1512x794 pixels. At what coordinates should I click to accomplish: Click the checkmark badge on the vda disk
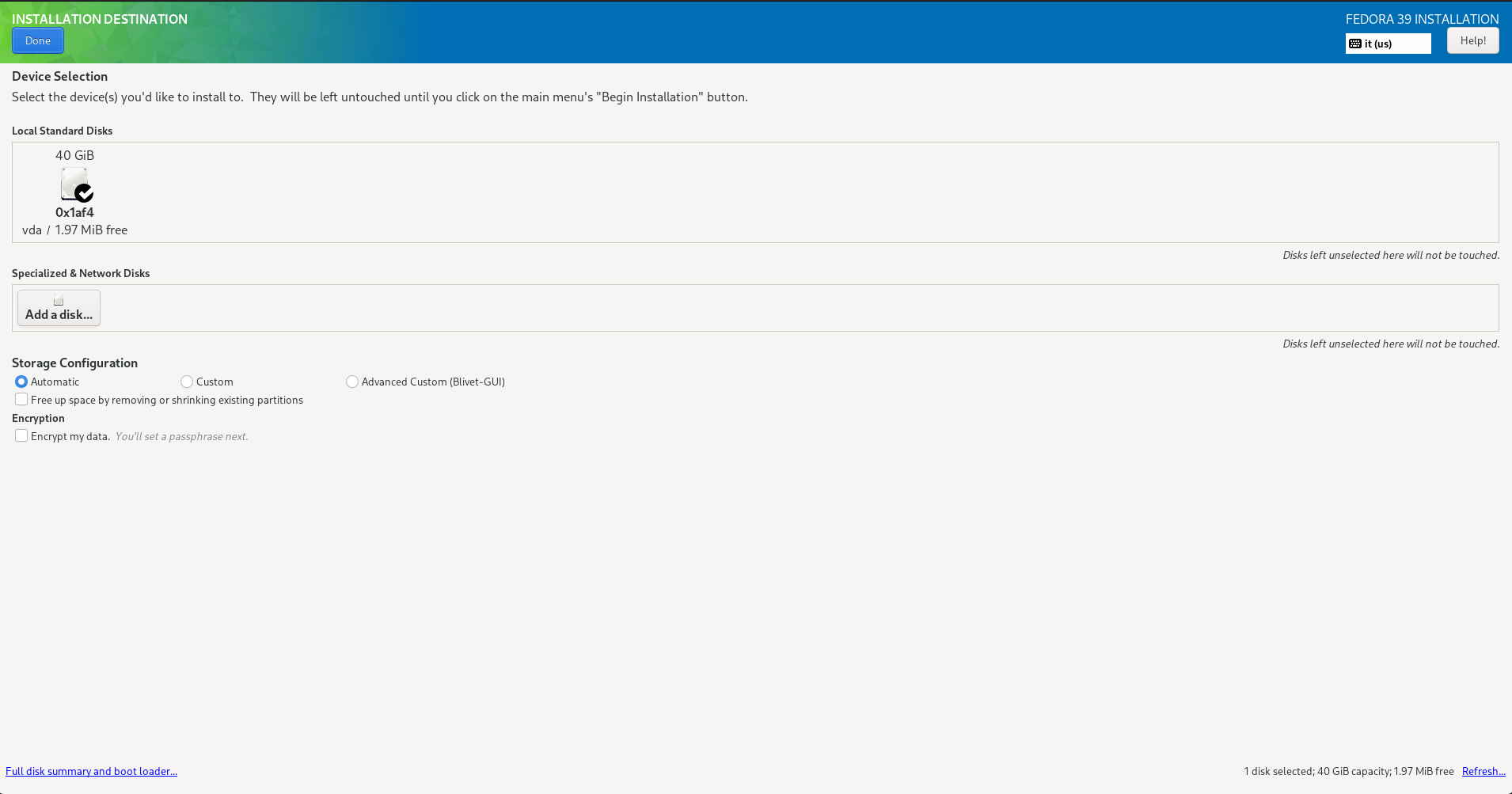[85, 193]
